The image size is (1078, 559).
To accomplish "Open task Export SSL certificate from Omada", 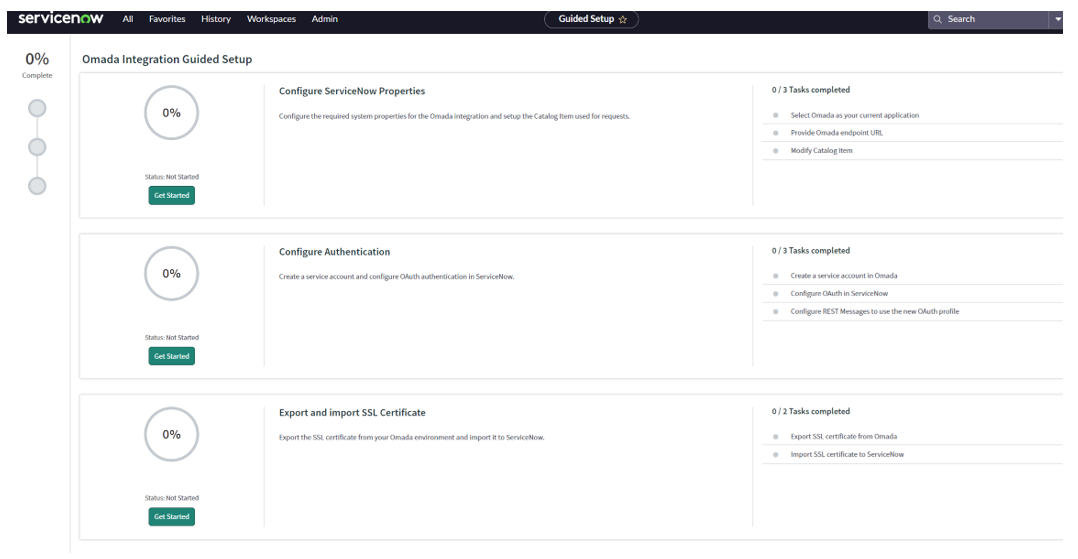I will (x=844, y=437).
